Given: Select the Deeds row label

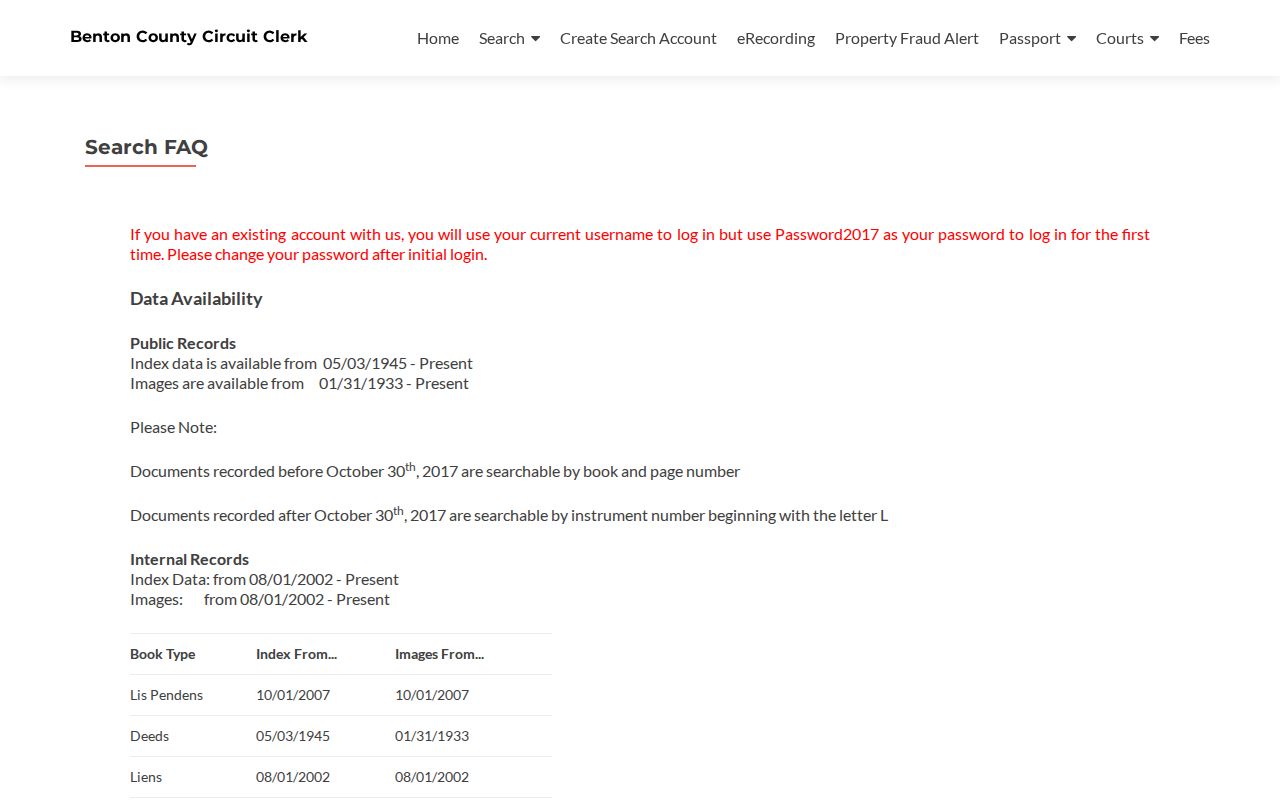Looking at the screenshot, I should click(149, 736).
